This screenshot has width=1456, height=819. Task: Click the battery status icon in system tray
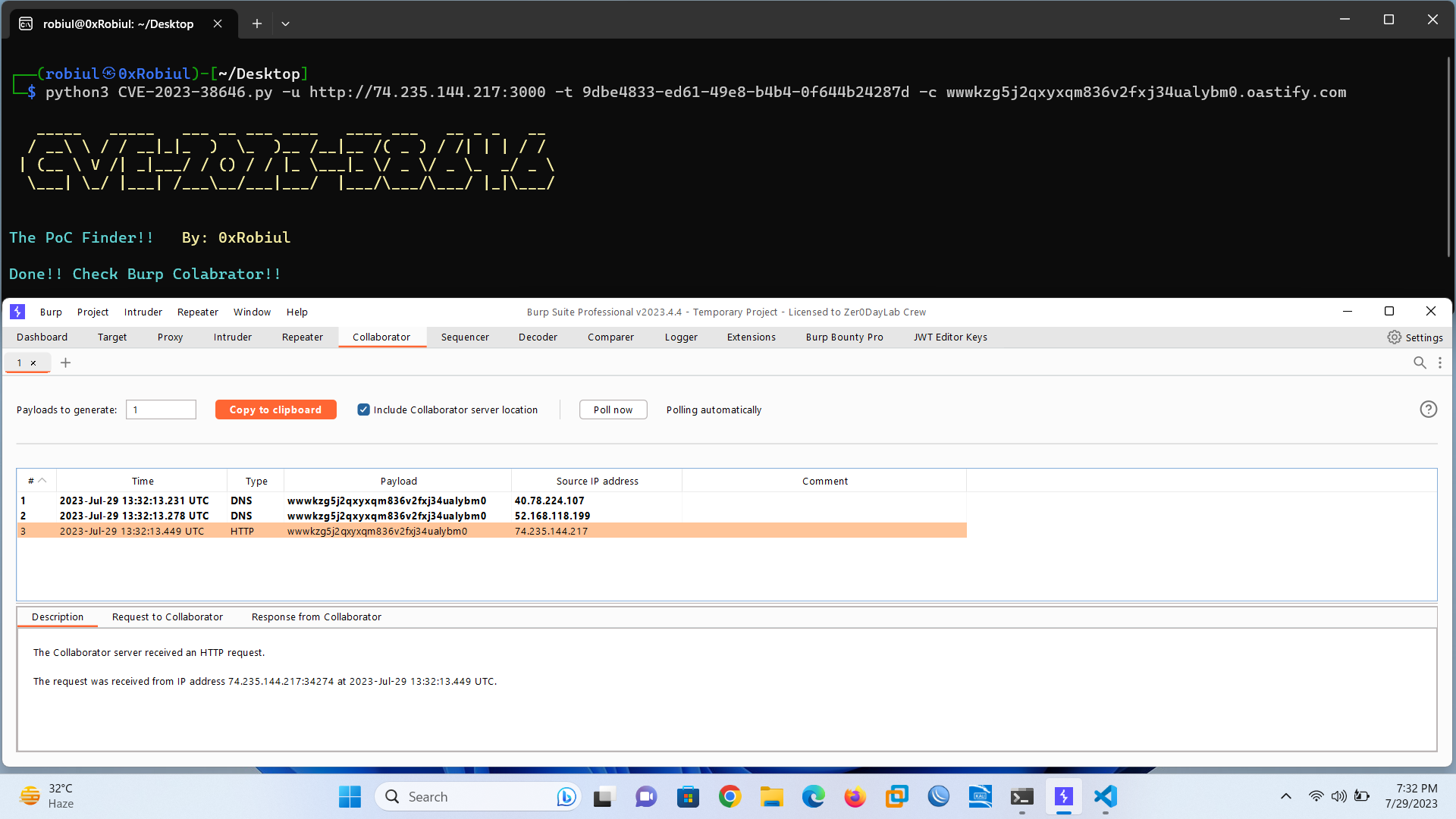1362,796
